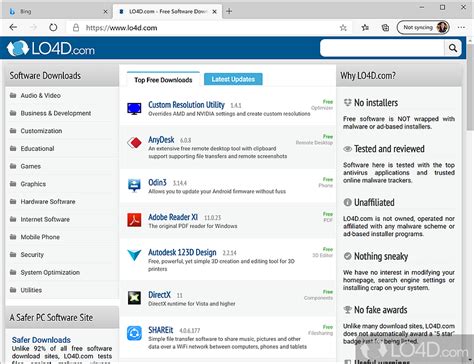Click the LO4D.com globe logo
This screenshot has width=474, height=364.
click(x=18, y=49)
